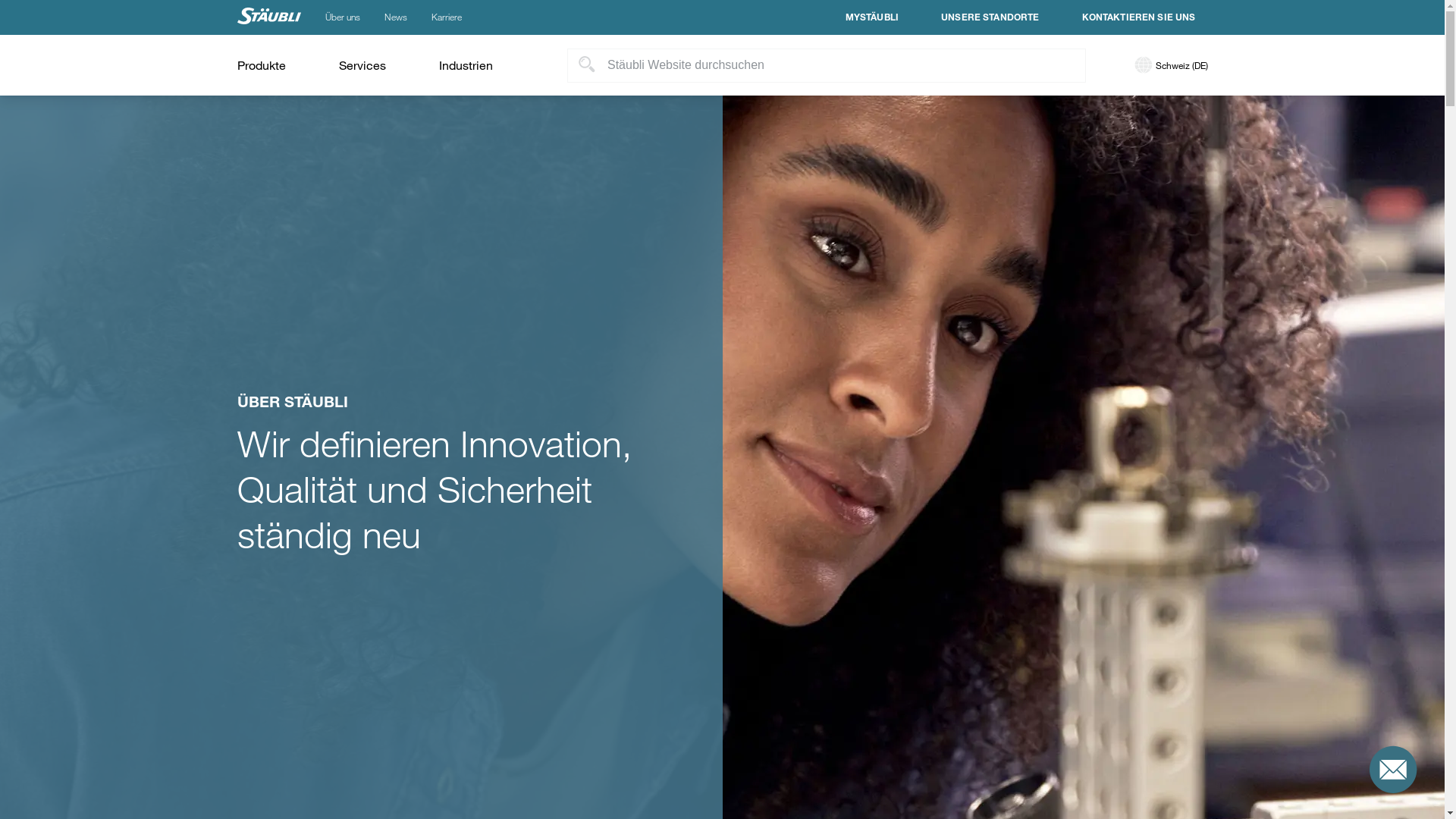Open the Karriere page
Viewport: 1456px width, 819px height.
click(x=446, y=17)
